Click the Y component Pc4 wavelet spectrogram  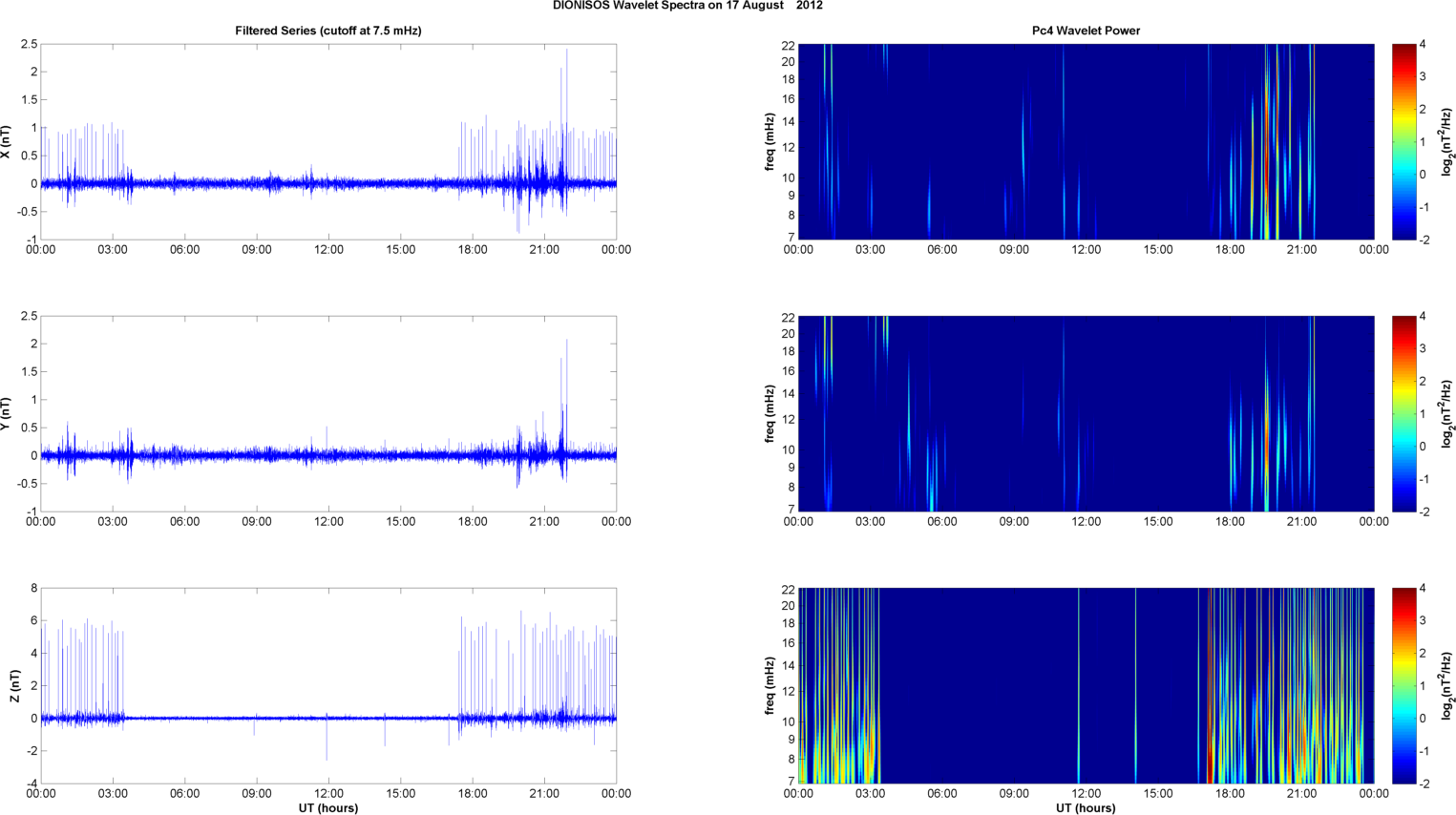[x=1086, y=413]
